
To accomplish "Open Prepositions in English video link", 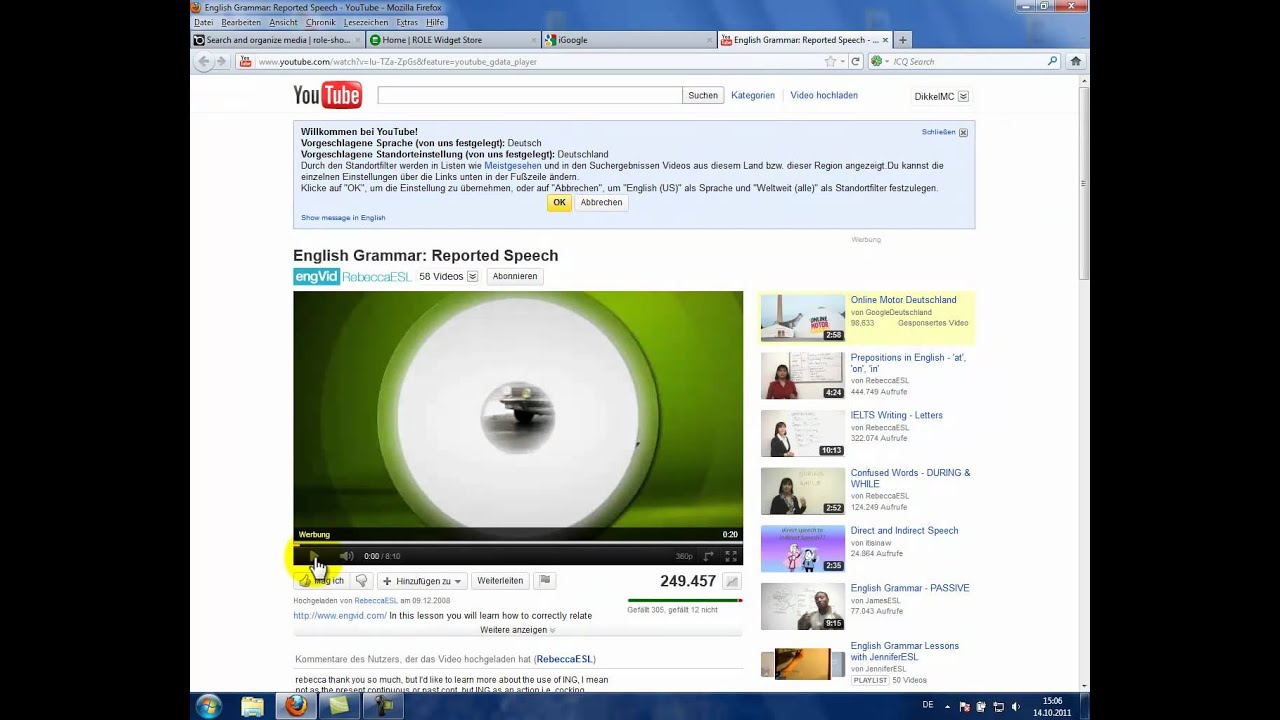I will point(908,363).
